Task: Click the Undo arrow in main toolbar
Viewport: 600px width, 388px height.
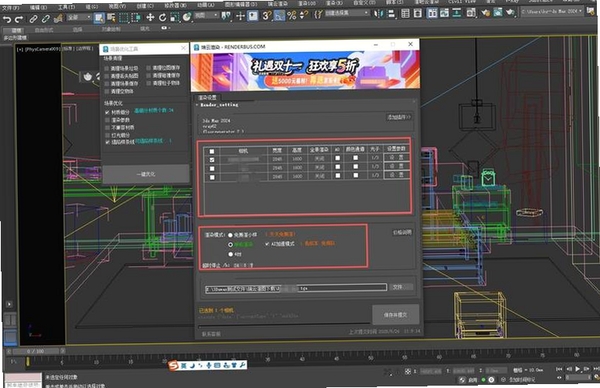Action: [x=7, y=18]
